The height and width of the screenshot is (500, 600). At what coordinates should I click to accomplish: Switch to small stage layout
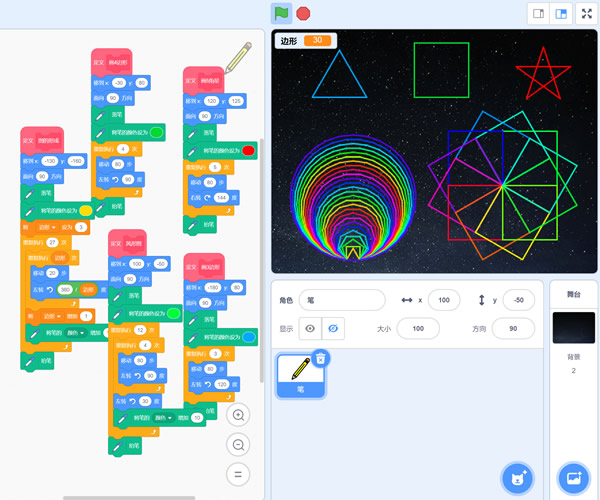click(538, 14)
